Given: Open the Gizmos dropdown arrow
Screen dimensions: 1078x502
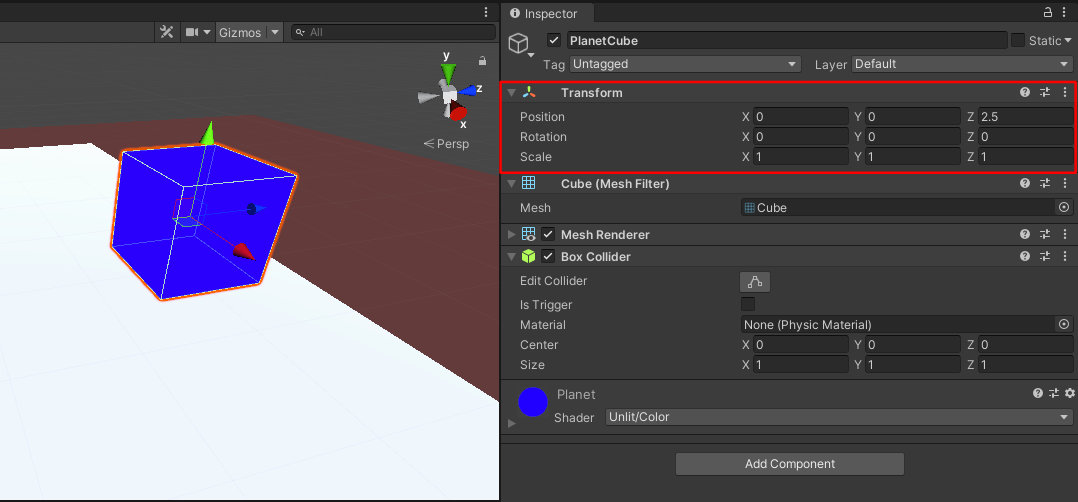Looking at the screenshot, I should (x=275, y=32).
